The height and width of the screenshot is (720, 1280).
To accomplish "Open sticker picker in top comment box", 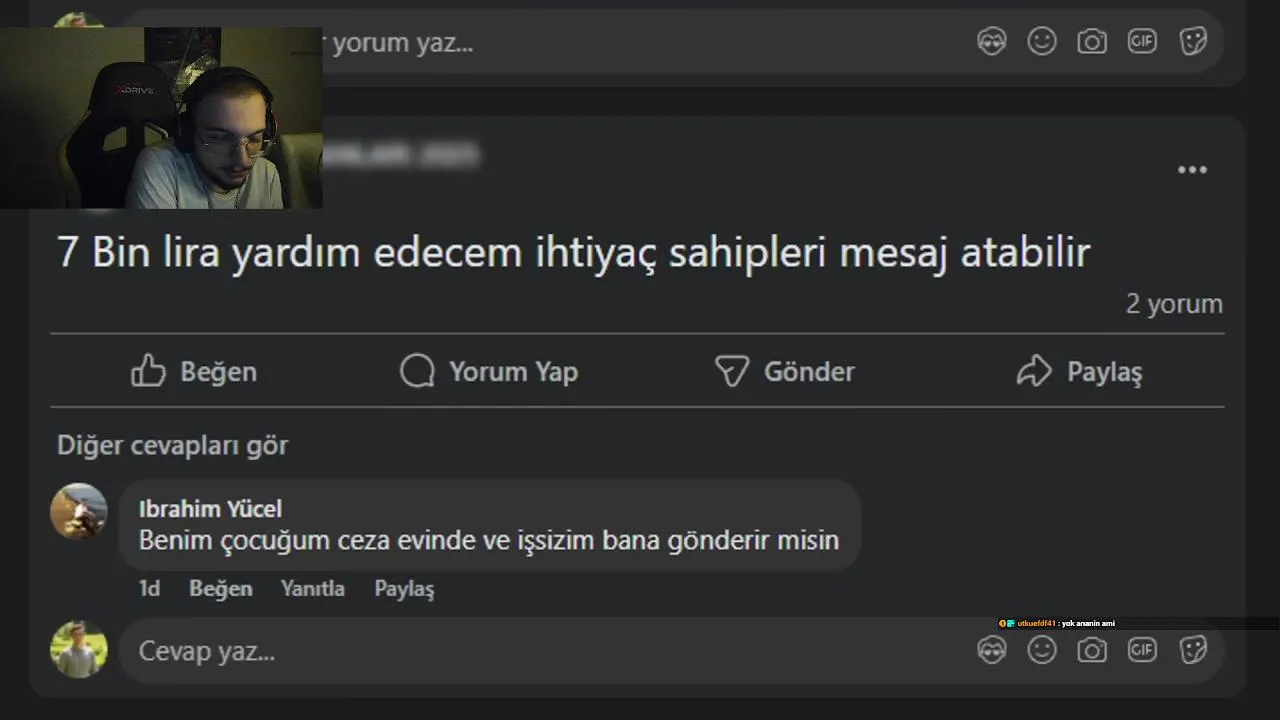I will tap(1193, 41).
